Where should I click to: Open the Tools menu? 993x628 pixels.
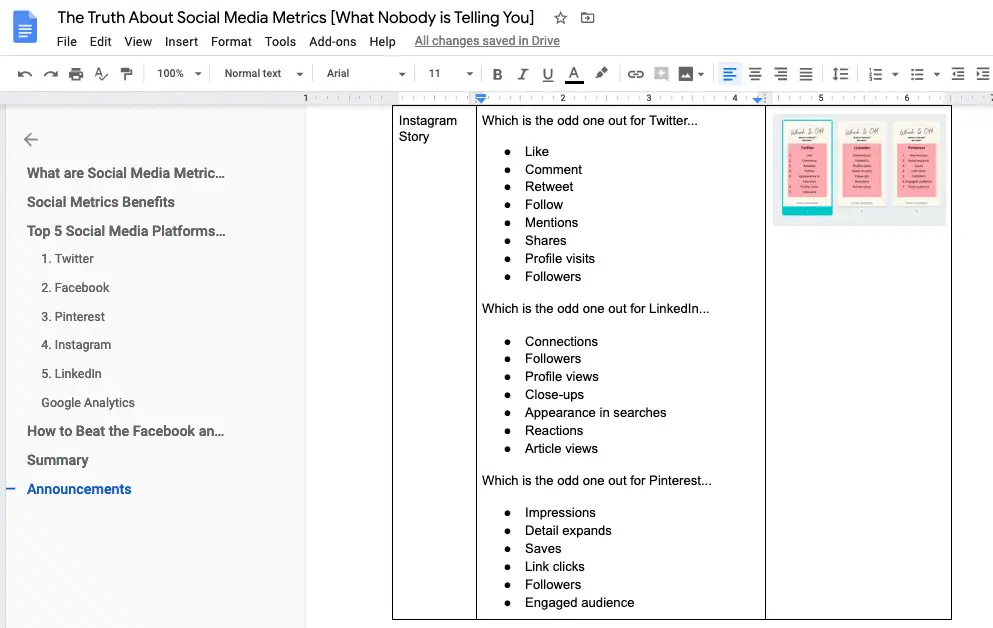click(280, 42)
